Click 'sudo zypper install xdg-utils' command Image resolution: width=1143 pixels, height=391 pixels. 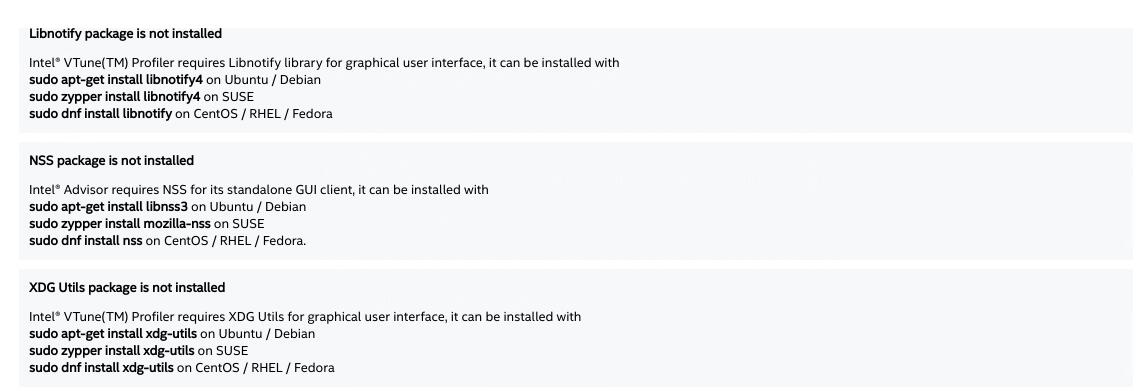112,350
